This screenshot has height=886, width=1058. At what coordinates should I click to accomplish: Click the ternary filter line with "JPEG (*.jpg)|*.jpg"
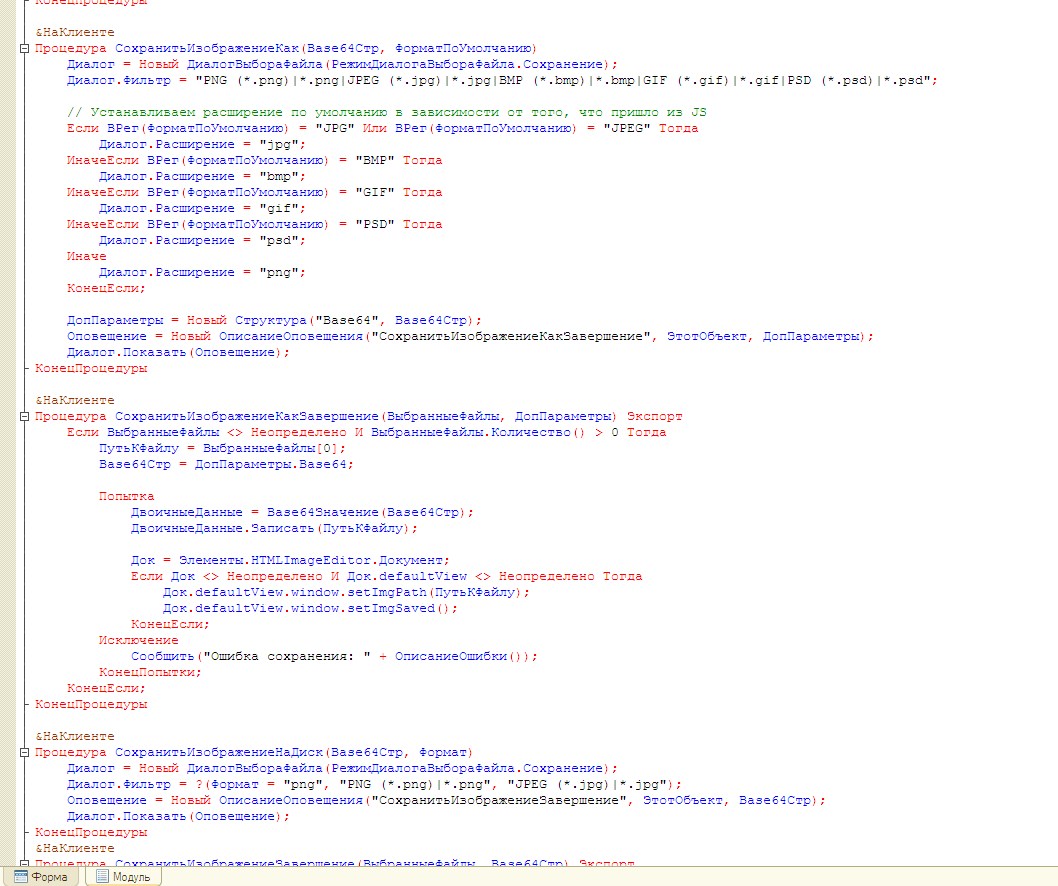[x=374, y=785]
